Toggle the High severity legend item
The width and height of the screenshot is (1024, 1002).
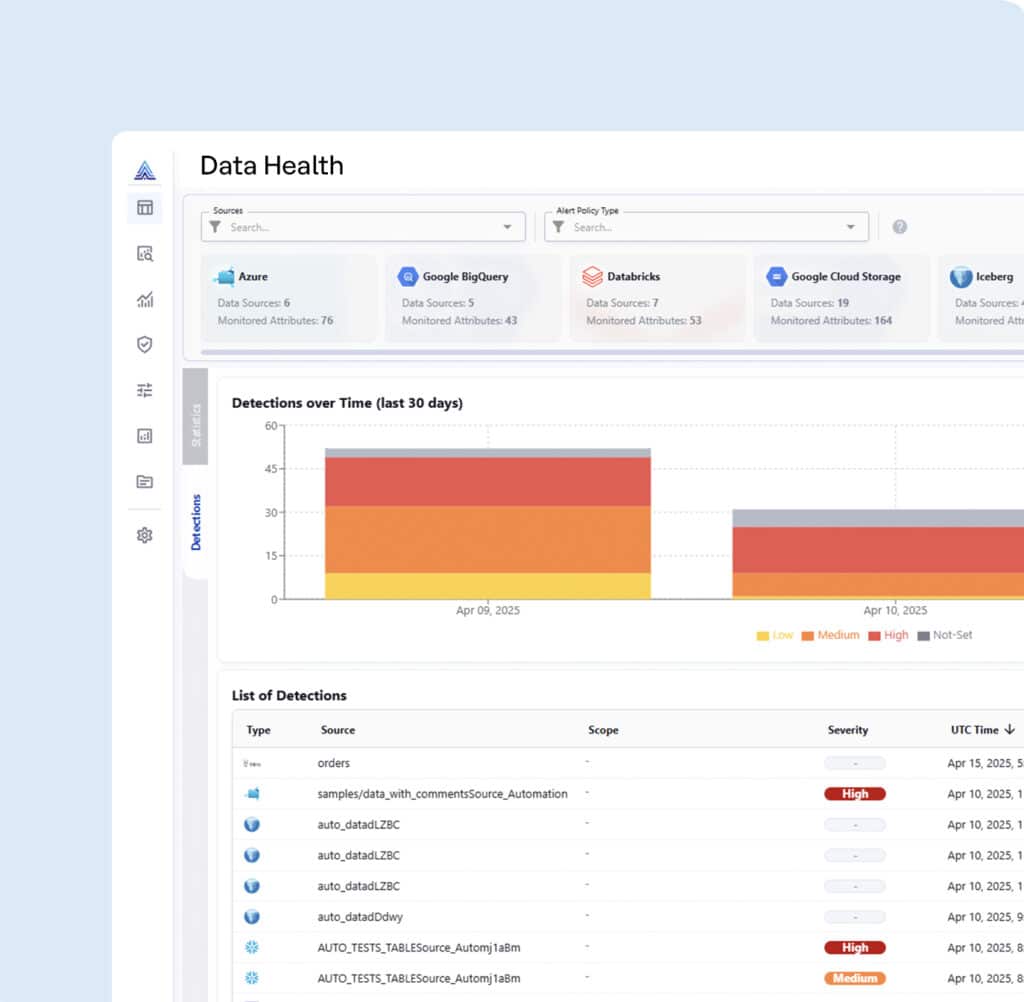[x=884, y=635]
